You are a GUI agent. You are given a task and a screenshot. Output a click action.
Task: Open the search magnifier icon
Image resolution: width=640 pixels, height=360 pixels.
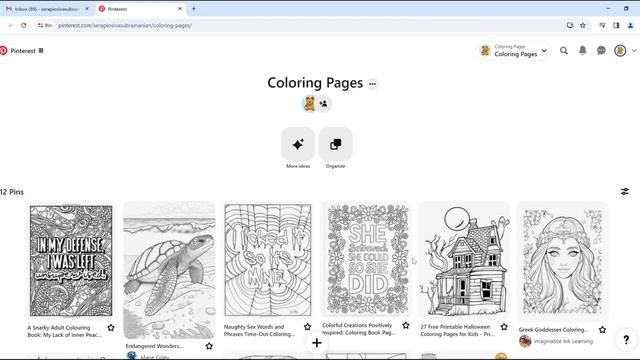(564, 51)
